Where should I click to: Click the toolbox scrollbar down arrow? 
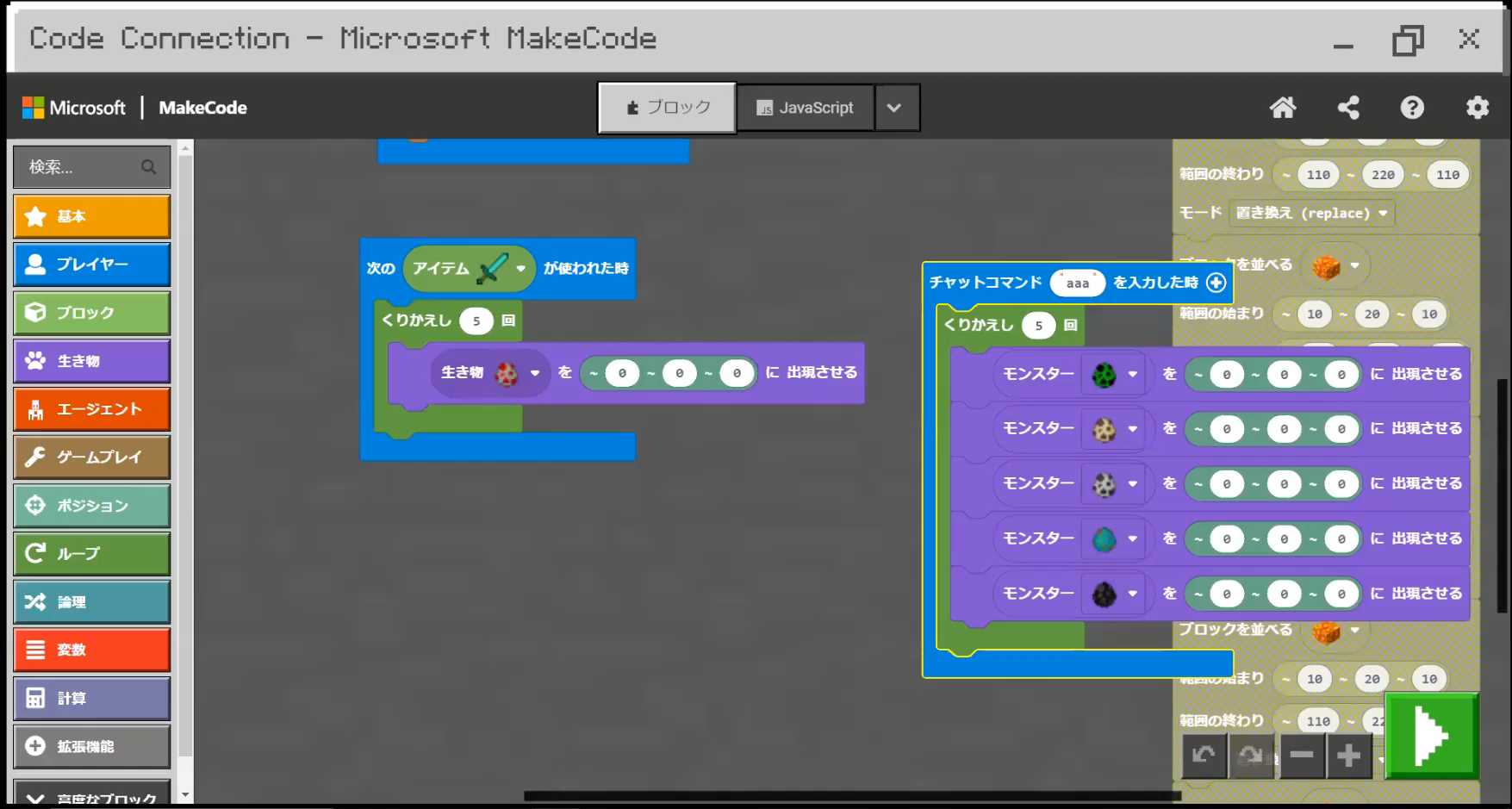pyautogui.click(x=184, y=794)
